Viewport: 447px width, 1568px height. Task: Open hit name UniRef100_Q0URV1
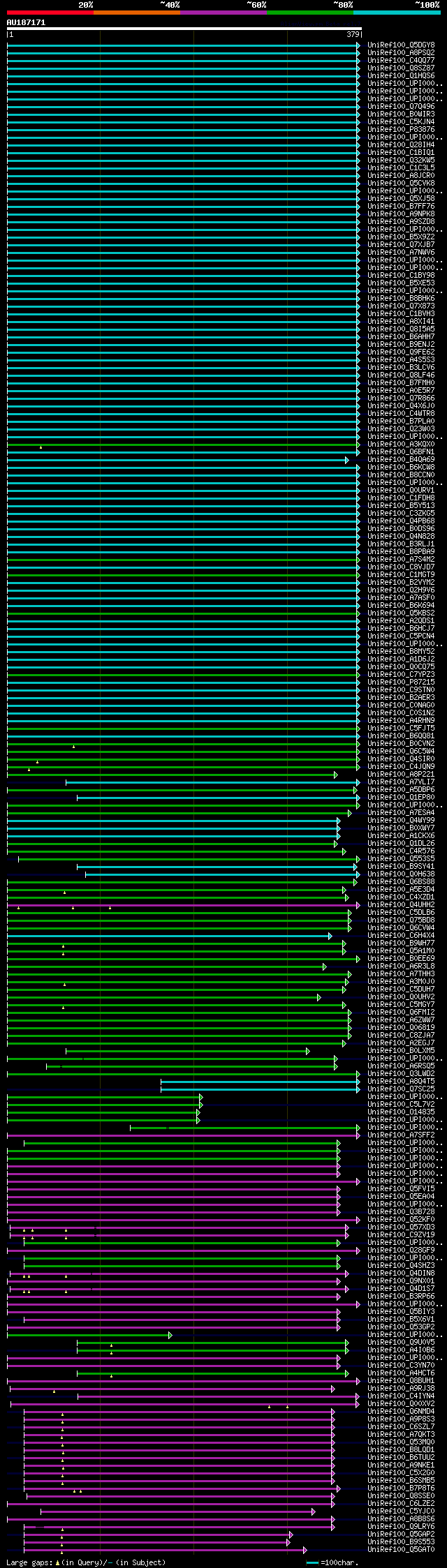pyautogui.click(x=401, y=491)
